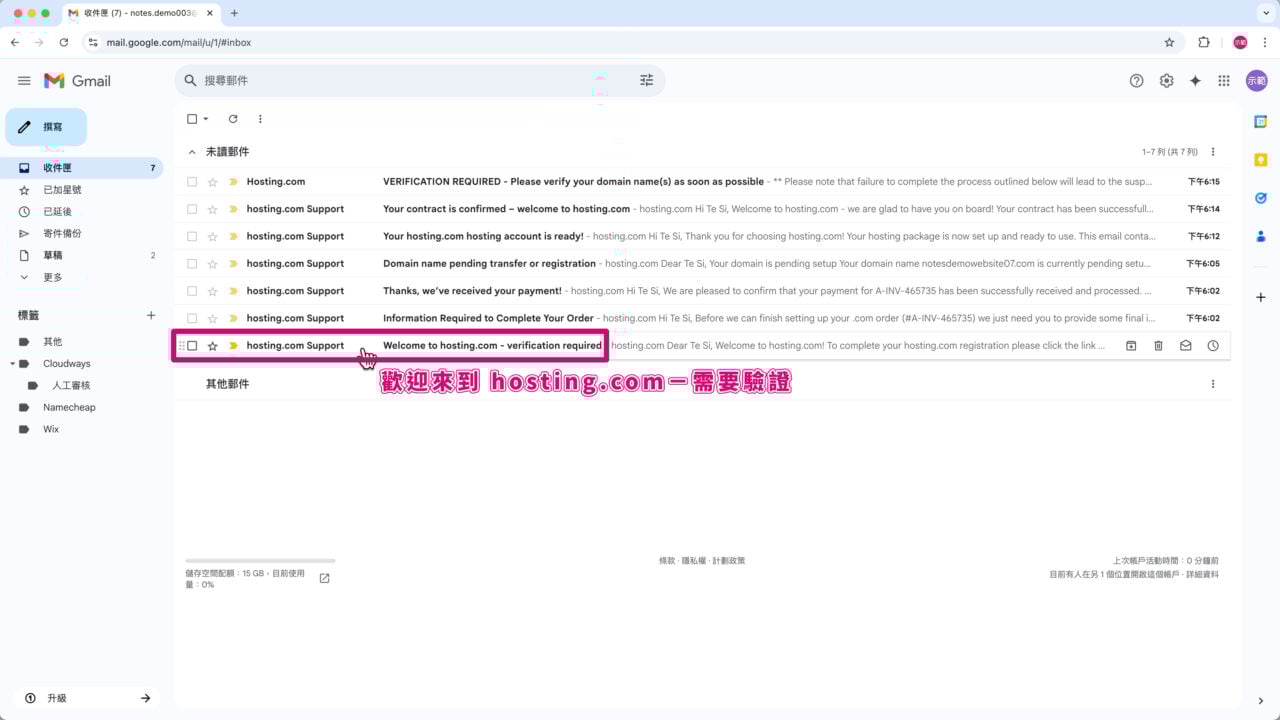Open Google Keep in the right side panel

pyautogui.click(x=1260, y=159)
